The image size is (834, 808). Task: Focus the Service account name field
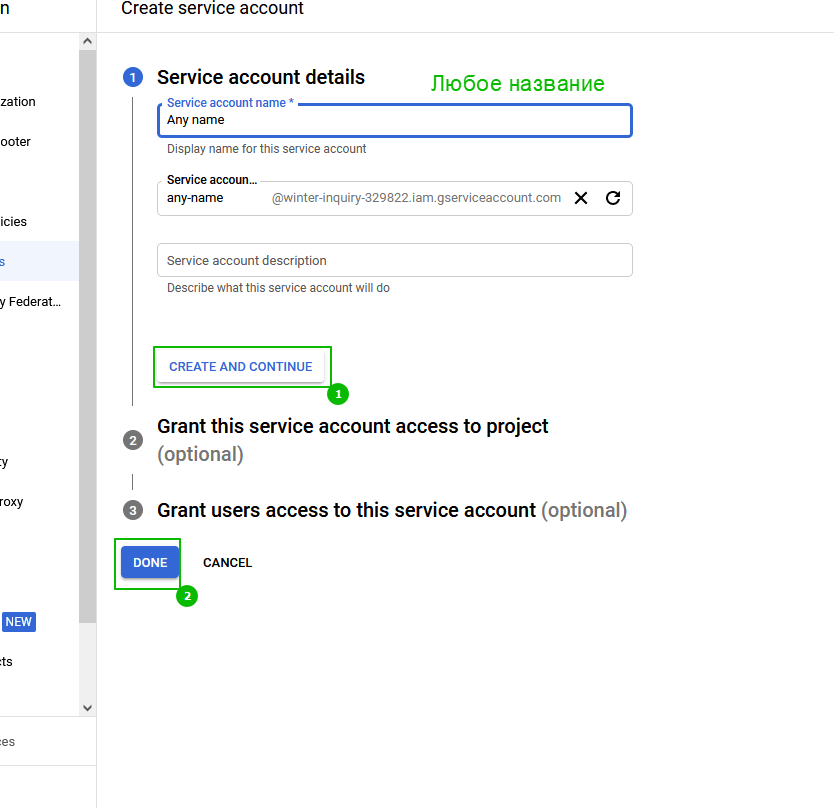click(x=394, y=120)
